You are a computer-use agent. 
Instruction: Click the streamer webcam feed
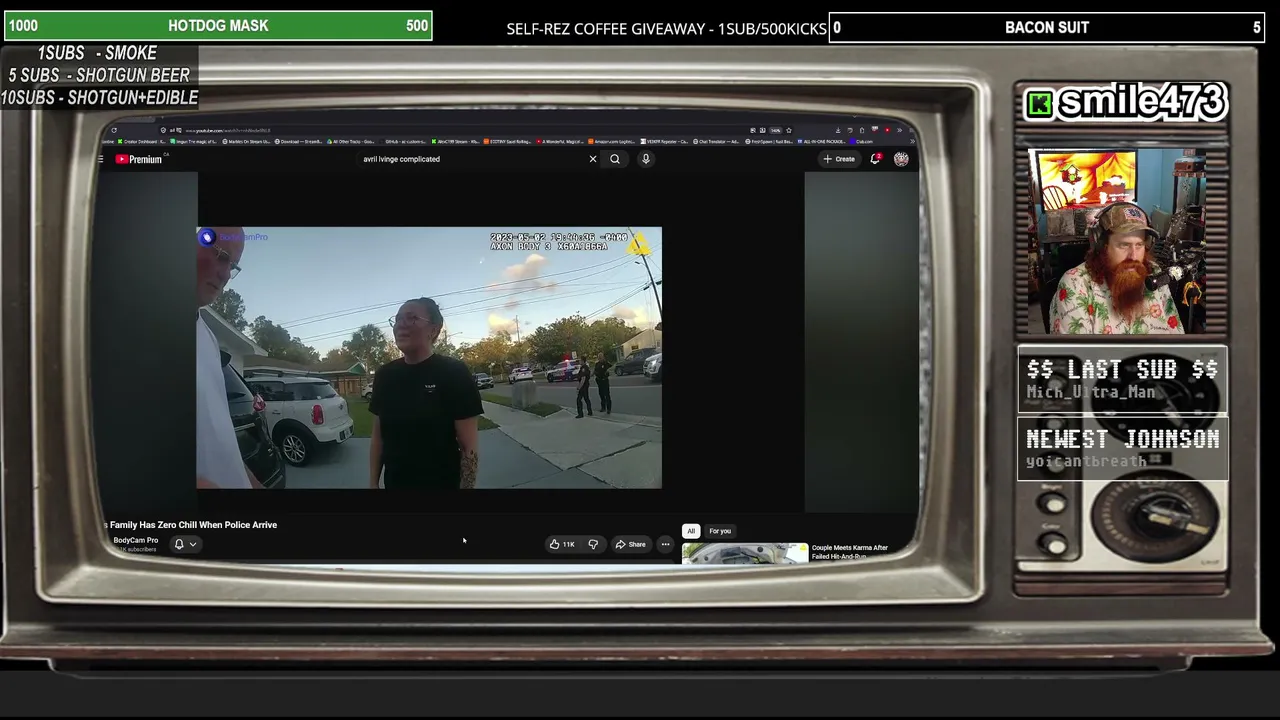(1116, 242)
